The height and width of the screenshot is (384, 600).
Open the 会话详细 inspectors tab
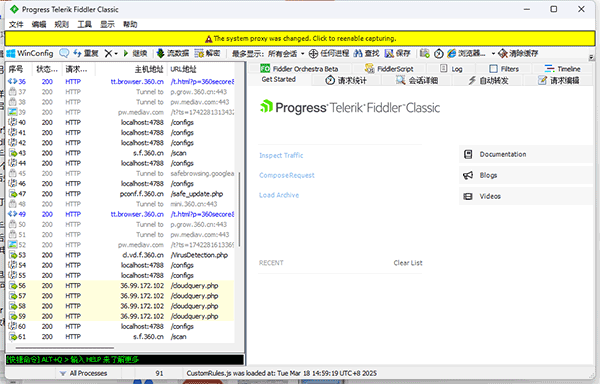(417, 80)
